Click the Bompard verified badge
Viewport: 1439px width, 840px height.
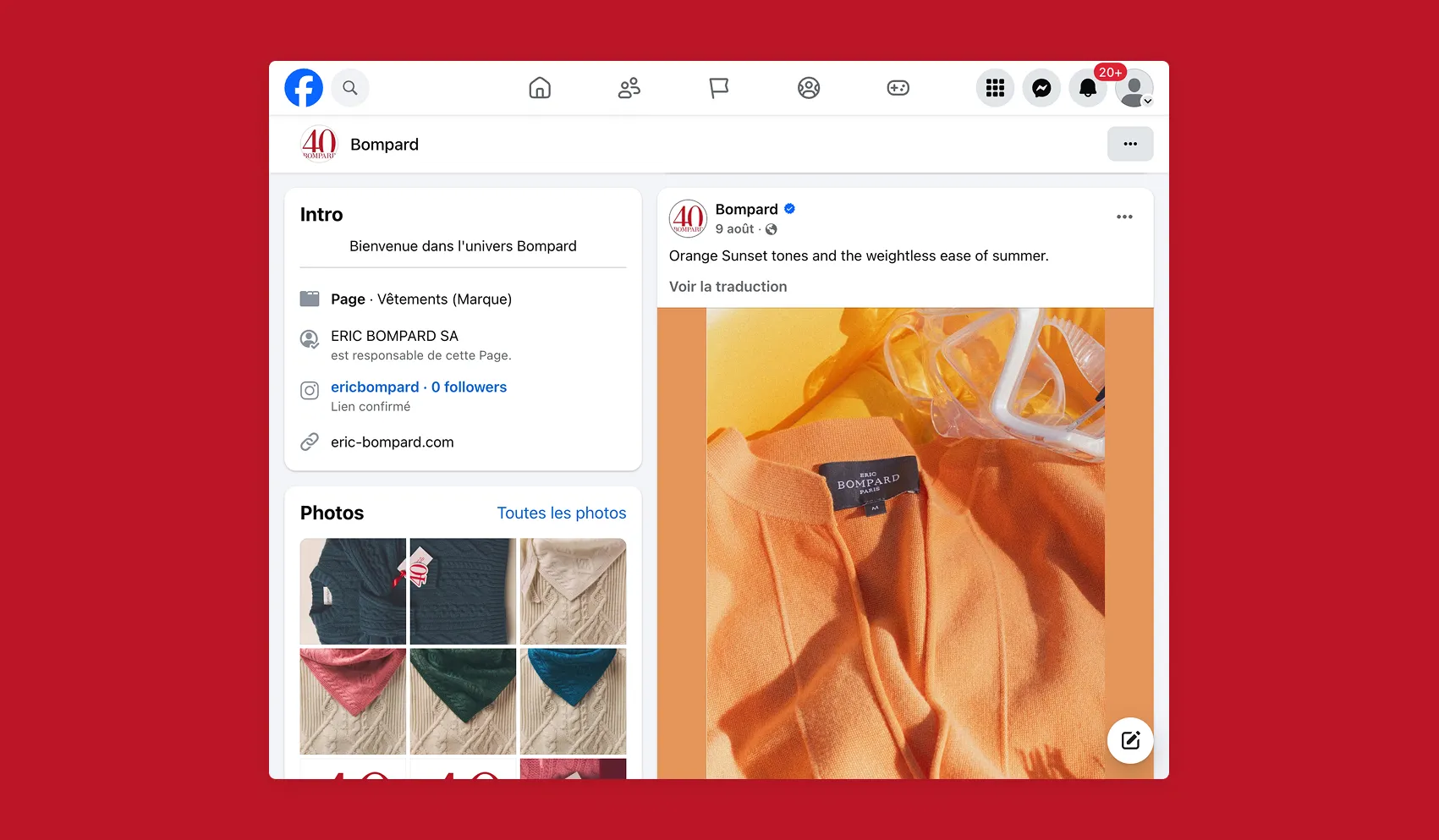coord(788,208)
